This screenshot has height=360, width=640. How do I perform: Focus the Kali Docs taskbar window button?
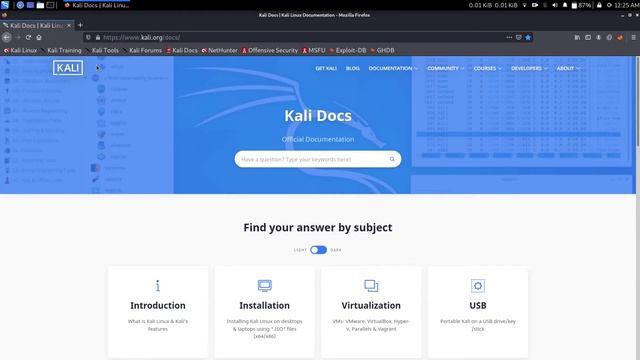coord(97,5)
